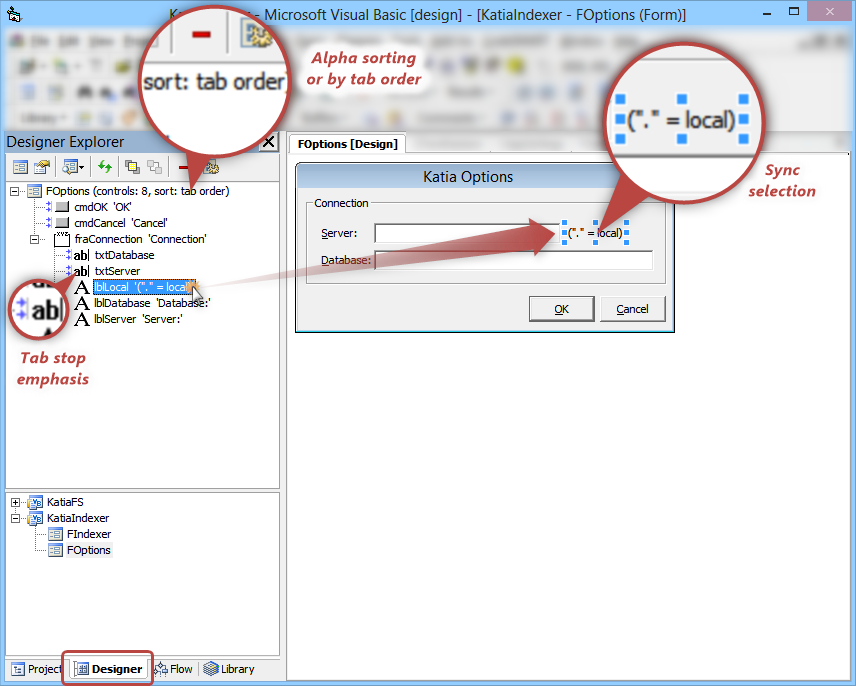Collapse the FOptions root tree node
The image size is (856, 686).
pos(15,191)
